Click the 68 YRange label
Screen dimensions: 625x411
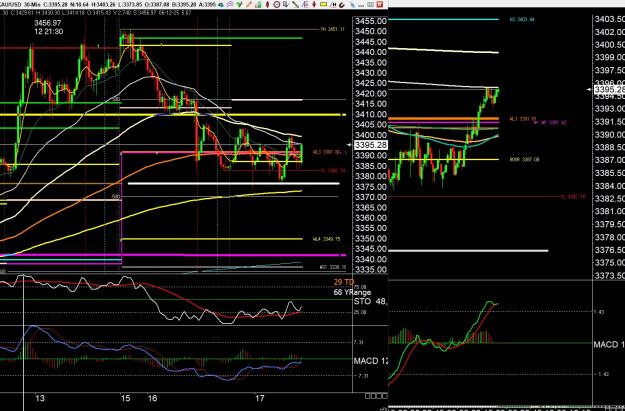point(352,293)
